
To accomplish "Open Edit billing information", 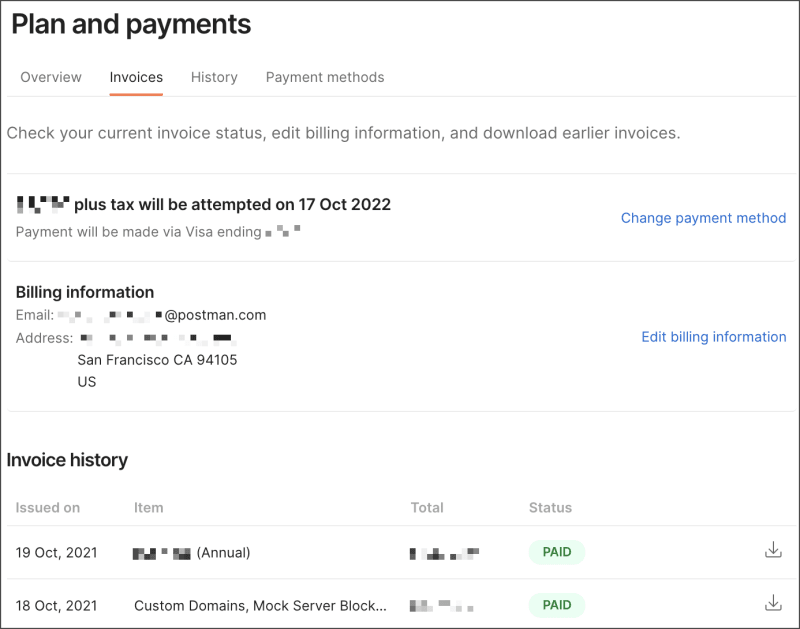I will 713,337.
